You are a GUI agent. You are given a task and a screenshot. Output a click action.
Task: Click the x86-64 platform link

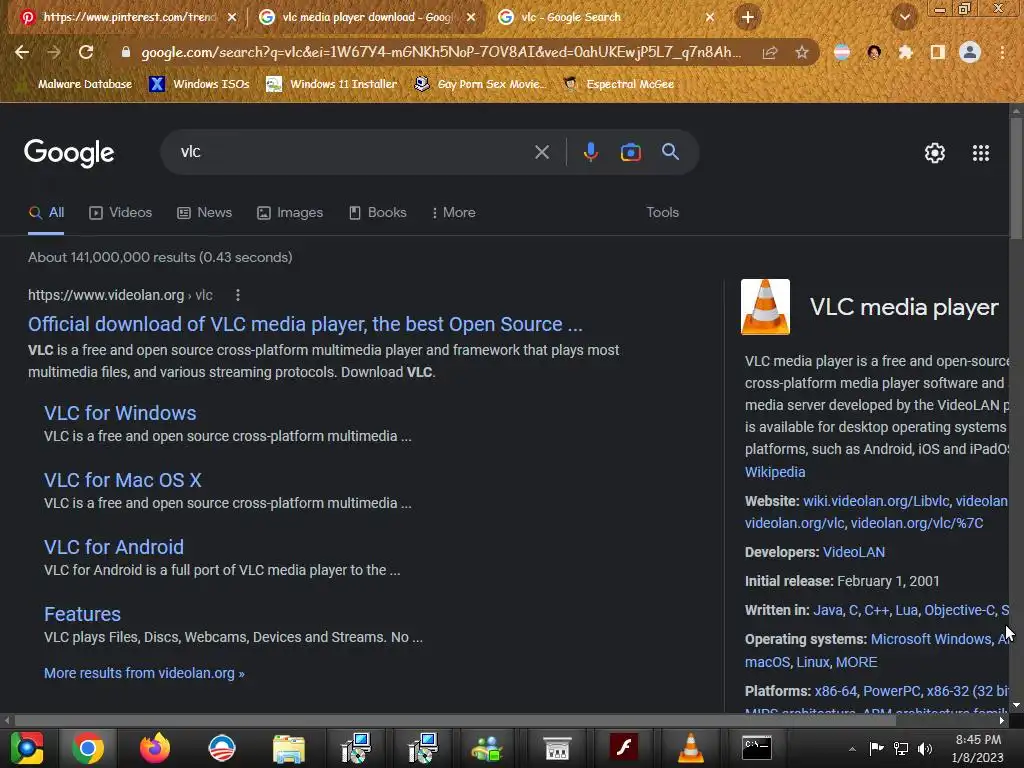[835, 691]
